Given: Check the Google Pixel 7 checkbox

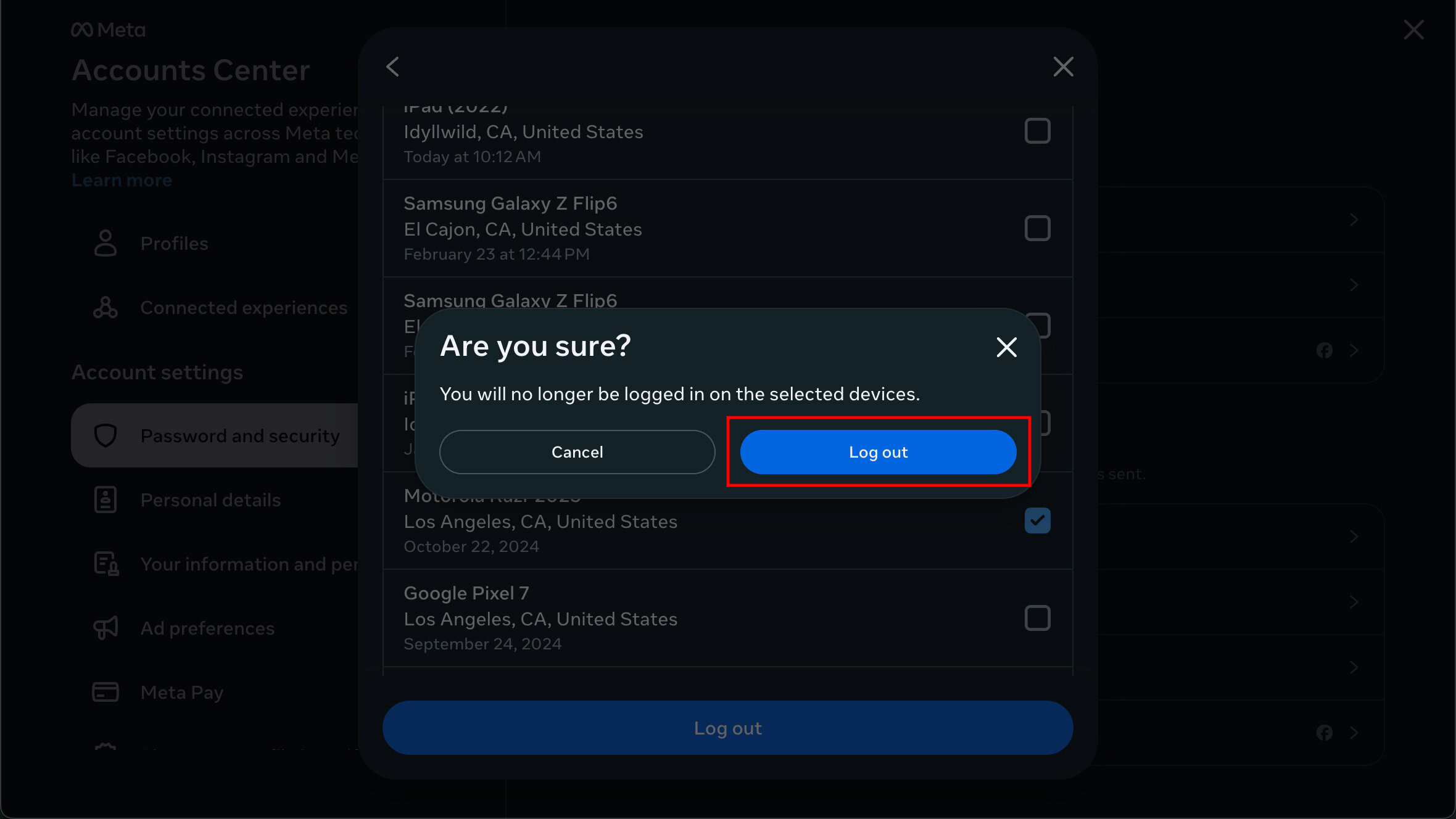Looking at the screenshot, I should coord(1037,618).
